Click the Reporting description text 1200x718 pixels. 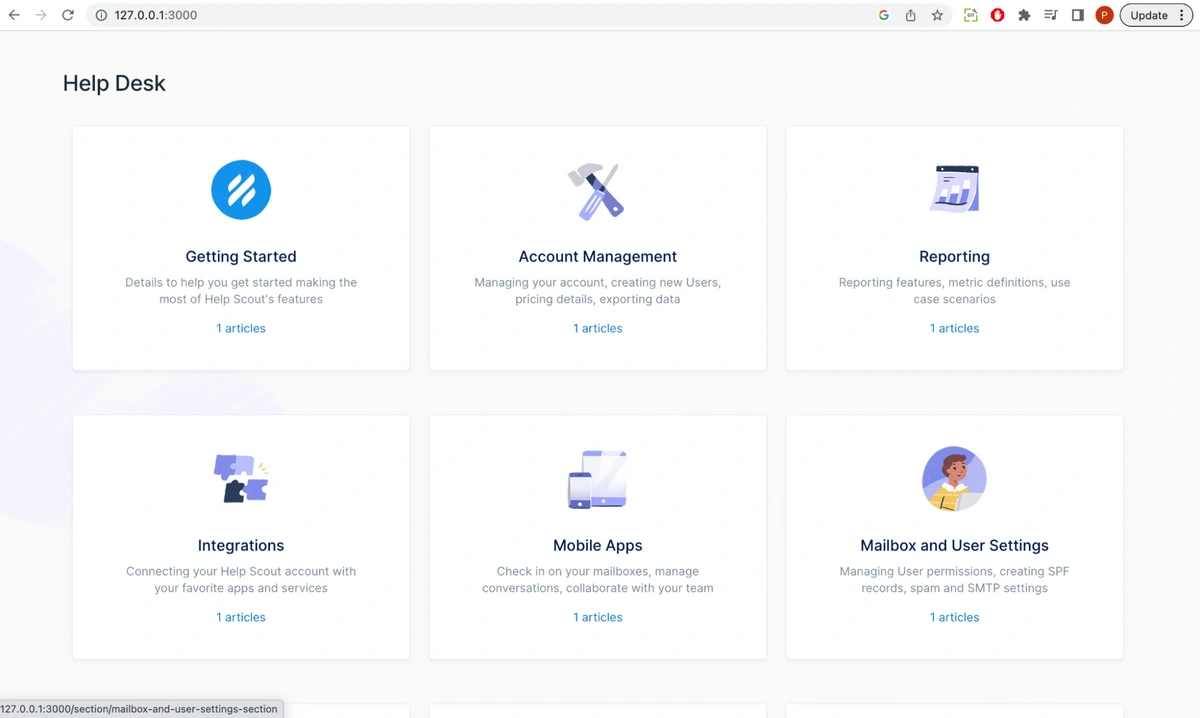[954, 290]
